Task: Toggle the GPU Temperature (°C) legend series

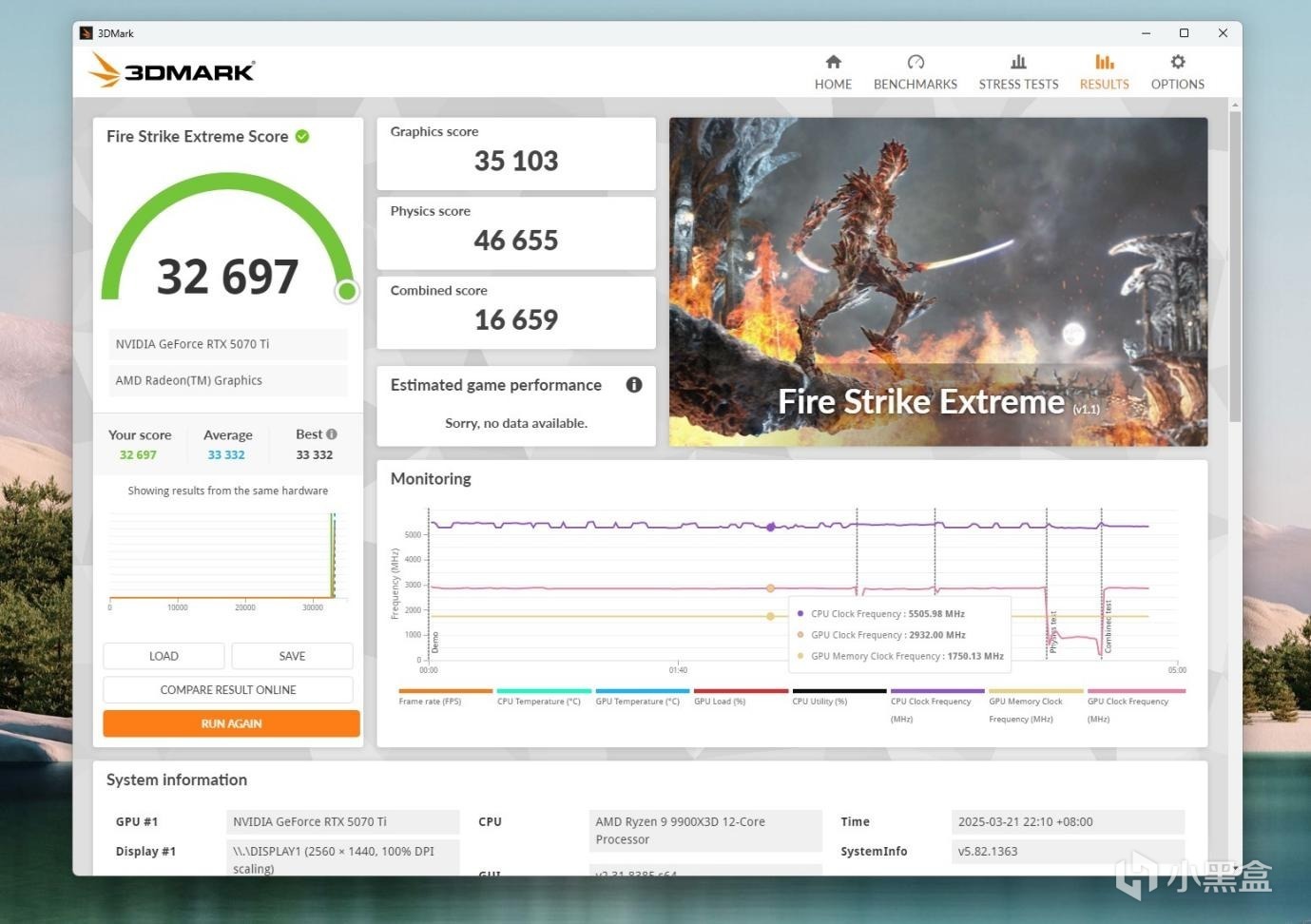Action: point(643,698)
